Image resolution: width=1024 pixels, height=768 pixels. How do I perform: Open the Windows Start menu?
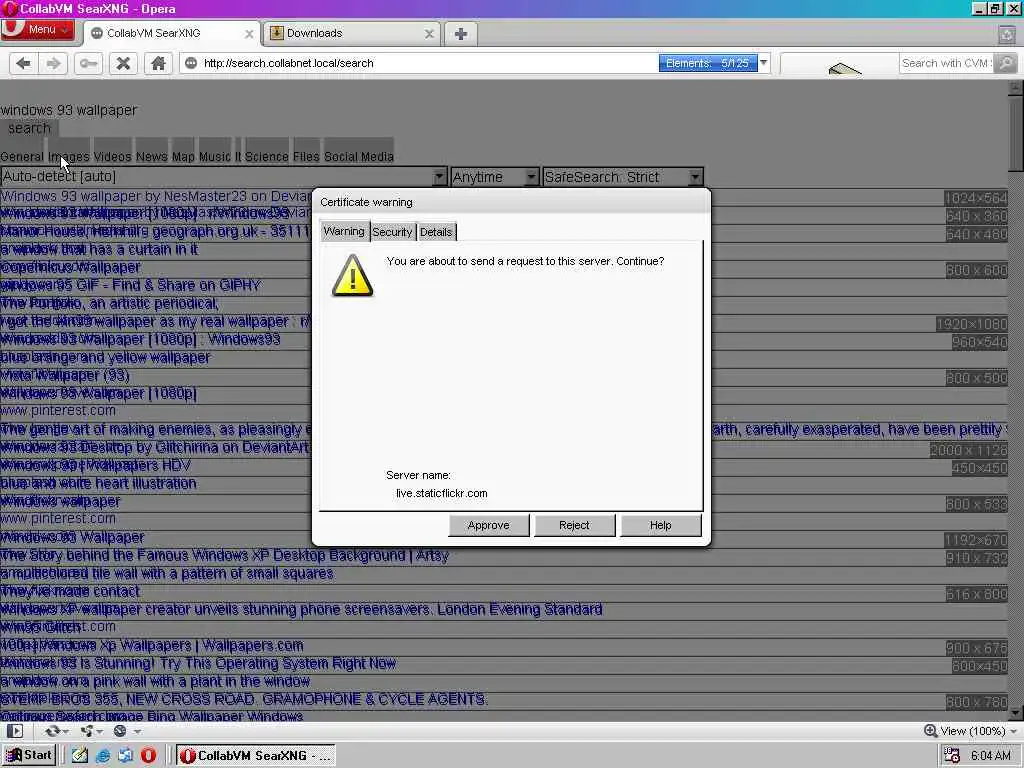(x=29, y=755)
